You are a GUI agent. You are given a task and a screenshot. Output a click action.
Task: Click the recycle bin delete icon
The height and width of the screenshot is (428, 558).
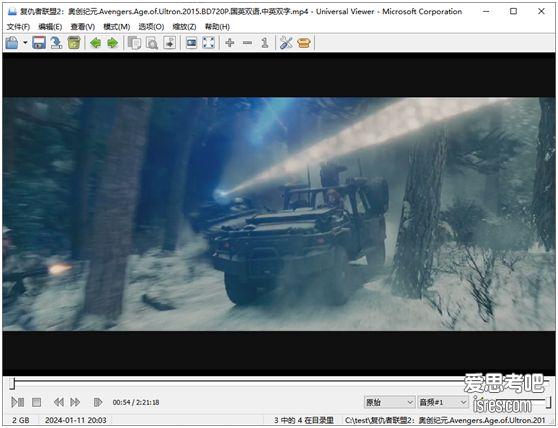[x=74, y=43]
